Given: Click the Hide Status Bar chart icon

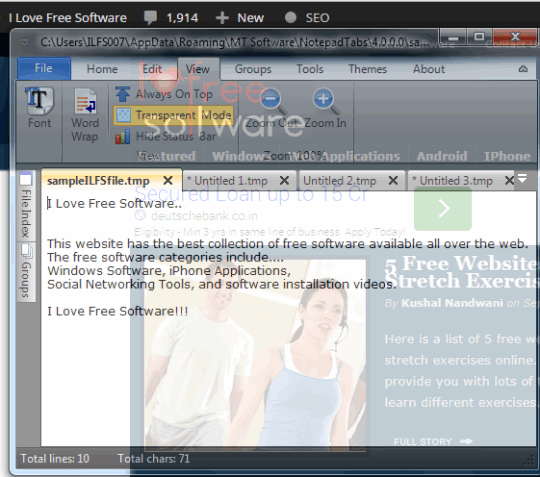Looking at the screenshot, I should pyautogui.click(x=123, y=136).
